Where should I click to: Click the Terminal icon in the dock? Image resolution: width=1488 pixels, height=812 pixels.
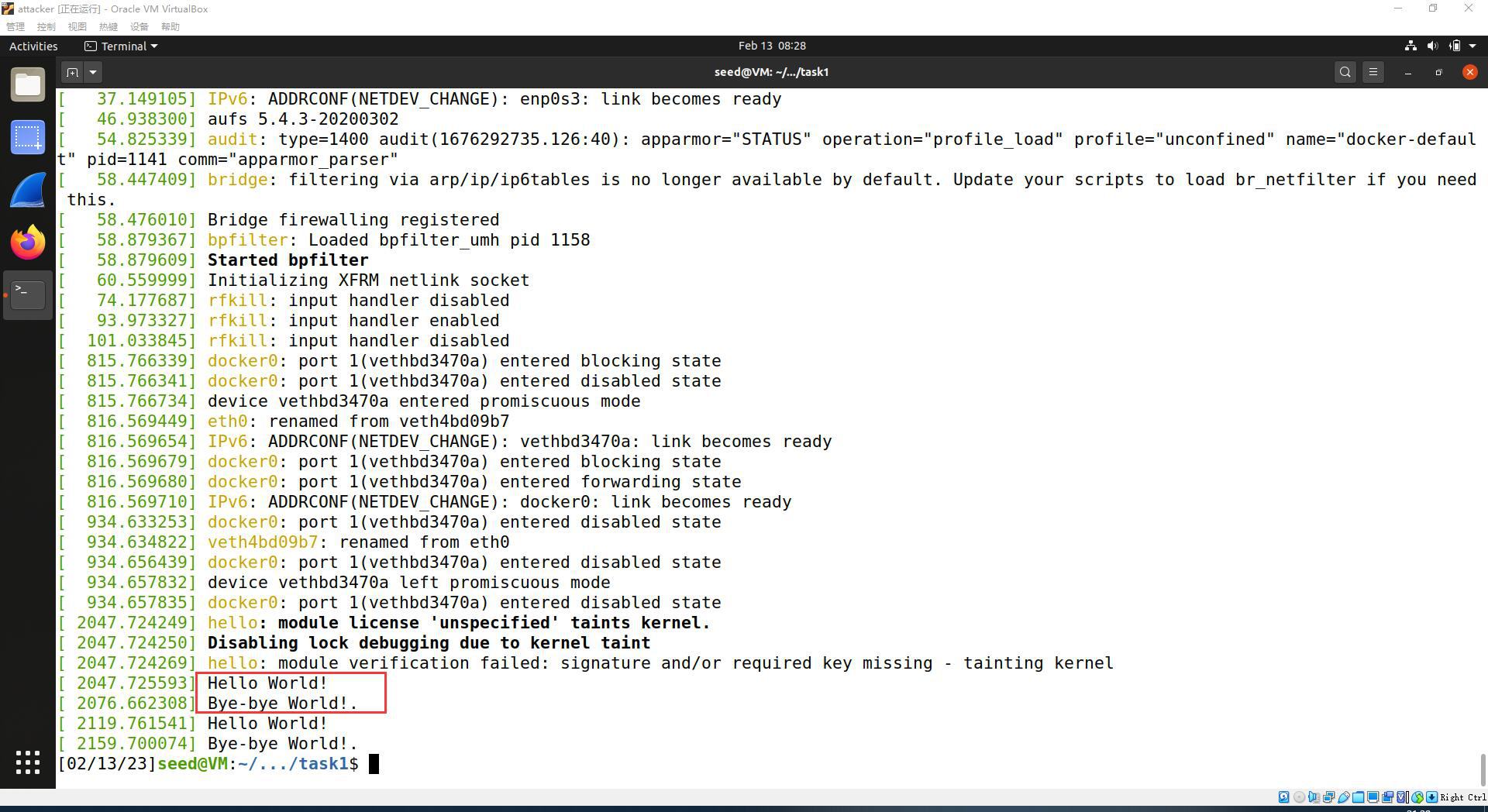tap(28, 294)
